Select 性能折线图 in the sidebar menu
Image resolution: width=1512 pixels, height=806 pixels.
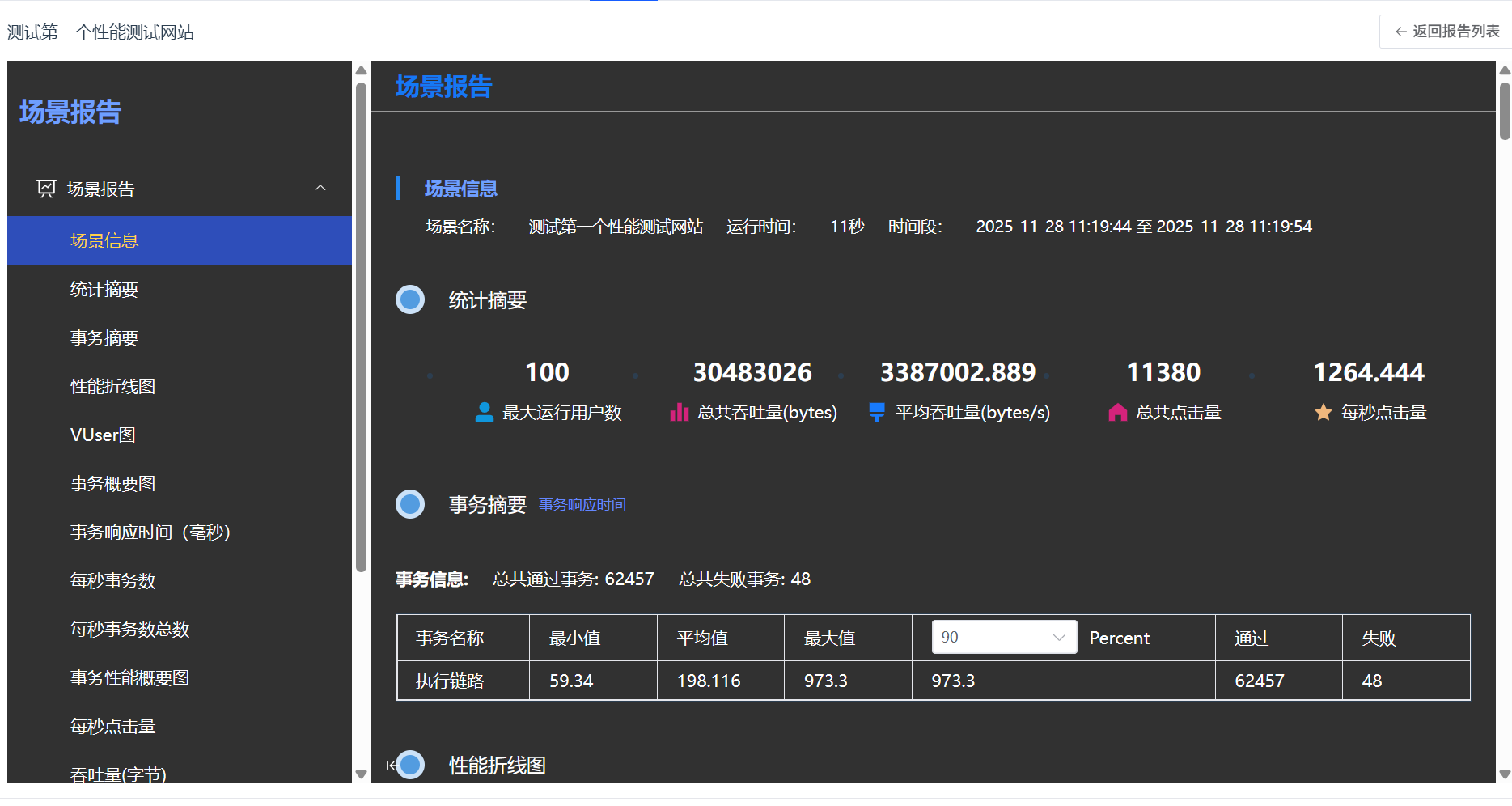[x=112, y=386]
